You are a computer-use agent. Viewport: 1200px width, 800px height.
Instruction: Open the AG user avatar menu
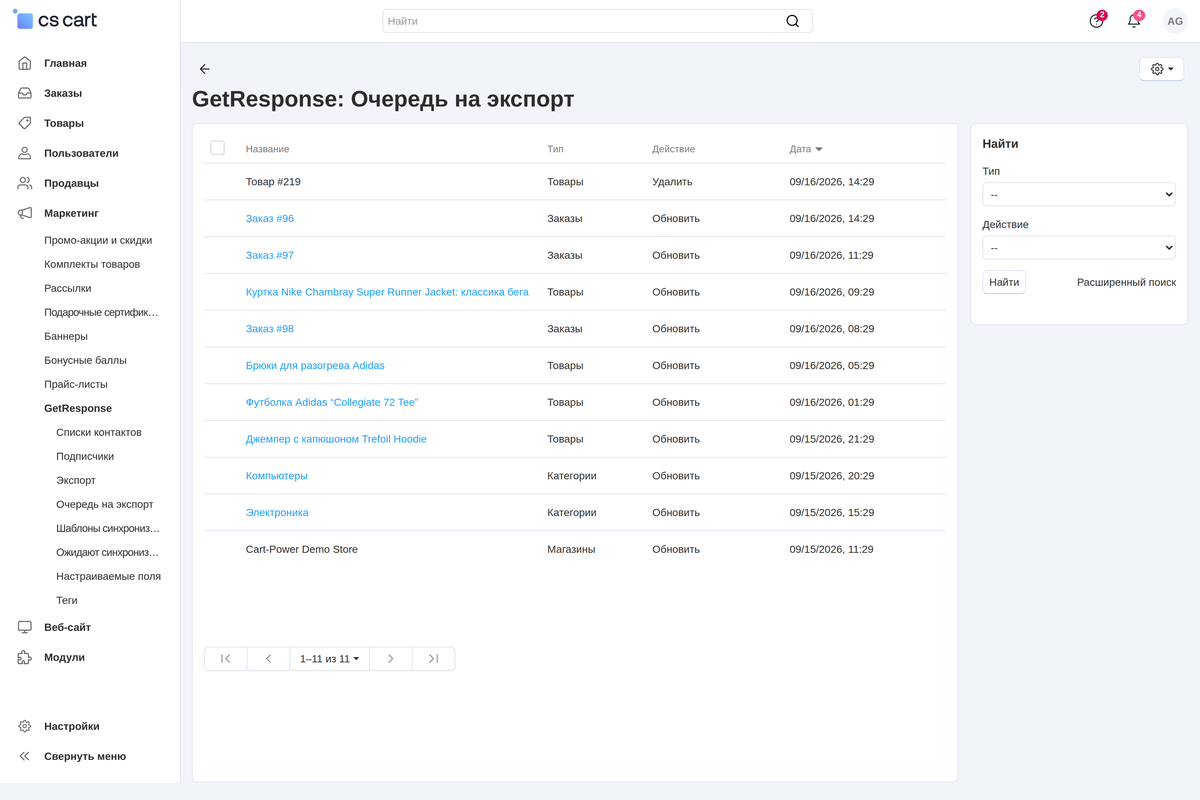pyautogui.click(x=1175, y=21)
